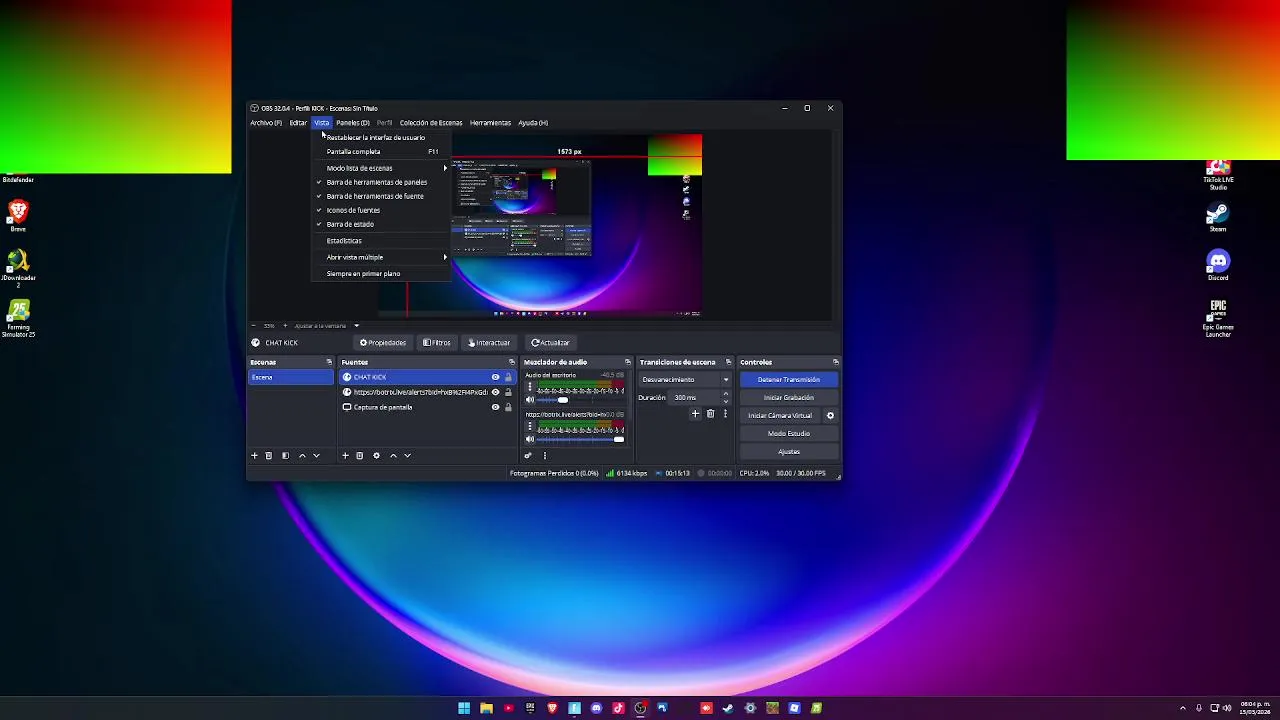Decrease Duración value with down arrow
1280x720 pixels.
click(x=726, y=401)
